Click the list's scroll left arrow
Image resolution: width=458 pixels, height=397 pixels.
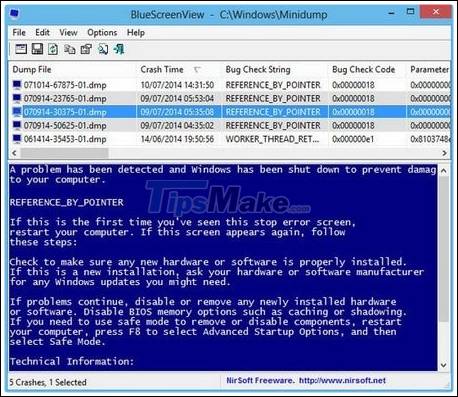click(x=14, y=153)
